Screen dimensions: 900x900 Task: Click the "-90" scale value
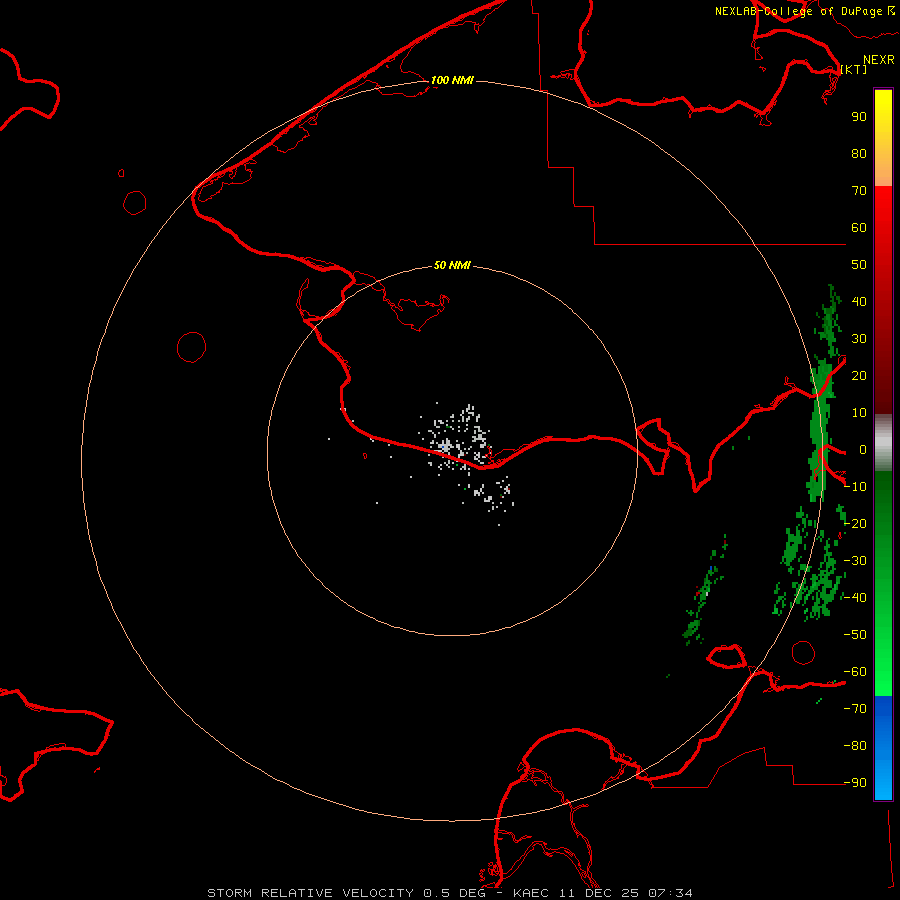point(855,783)
